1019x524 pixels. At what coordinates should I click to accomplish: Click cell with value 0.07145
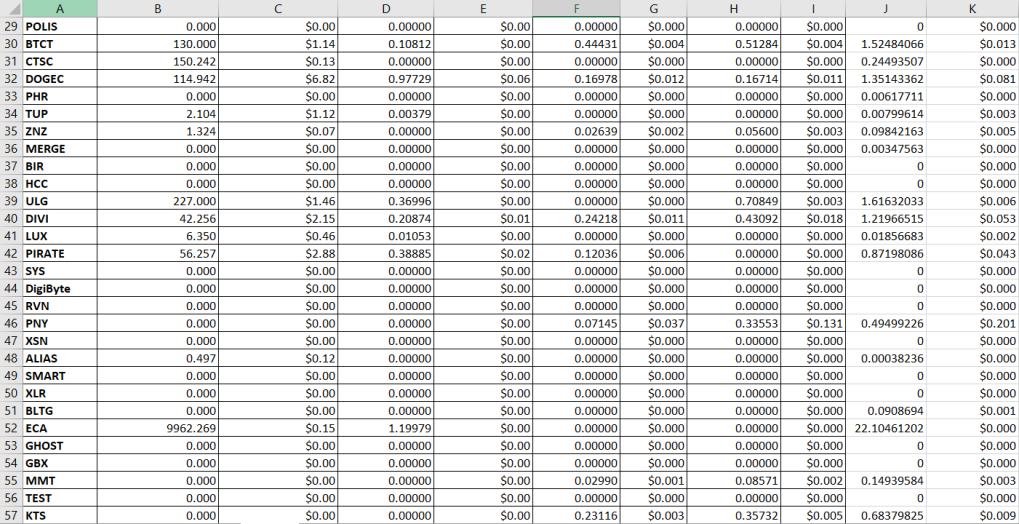tap(576, 324)
